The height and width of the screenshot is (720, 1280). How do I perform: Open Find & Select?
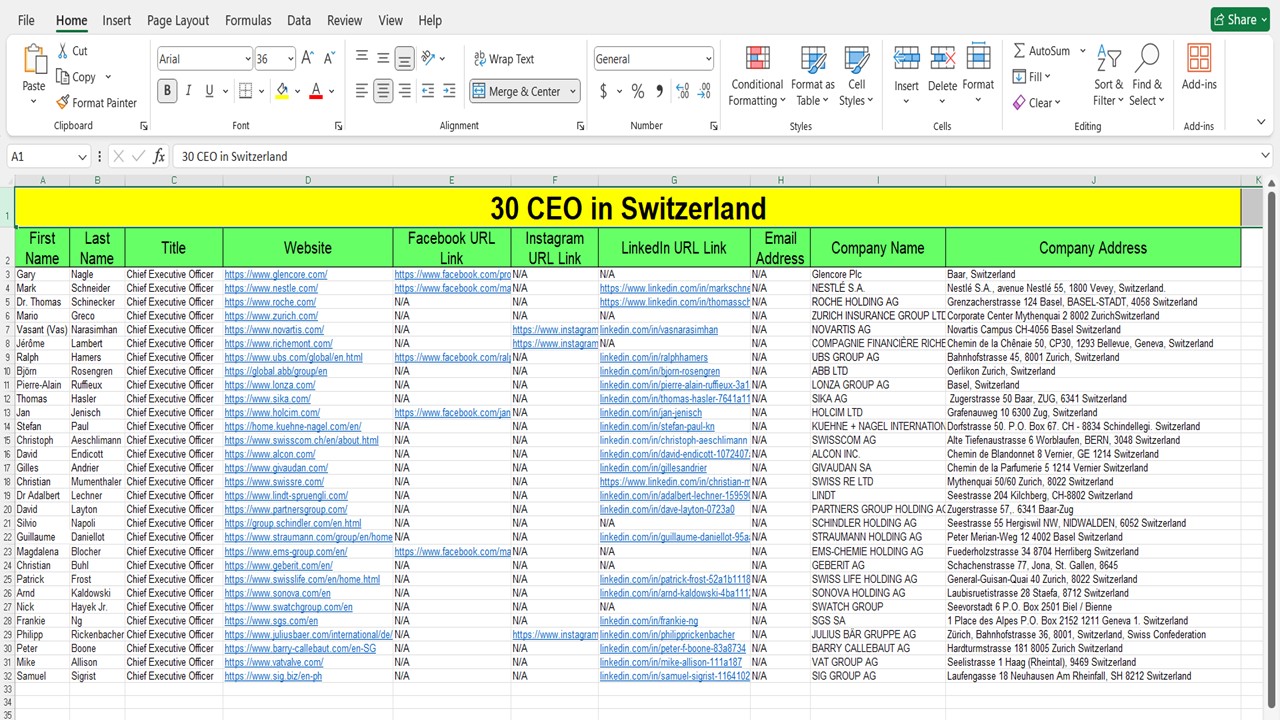coord(1147,75)
